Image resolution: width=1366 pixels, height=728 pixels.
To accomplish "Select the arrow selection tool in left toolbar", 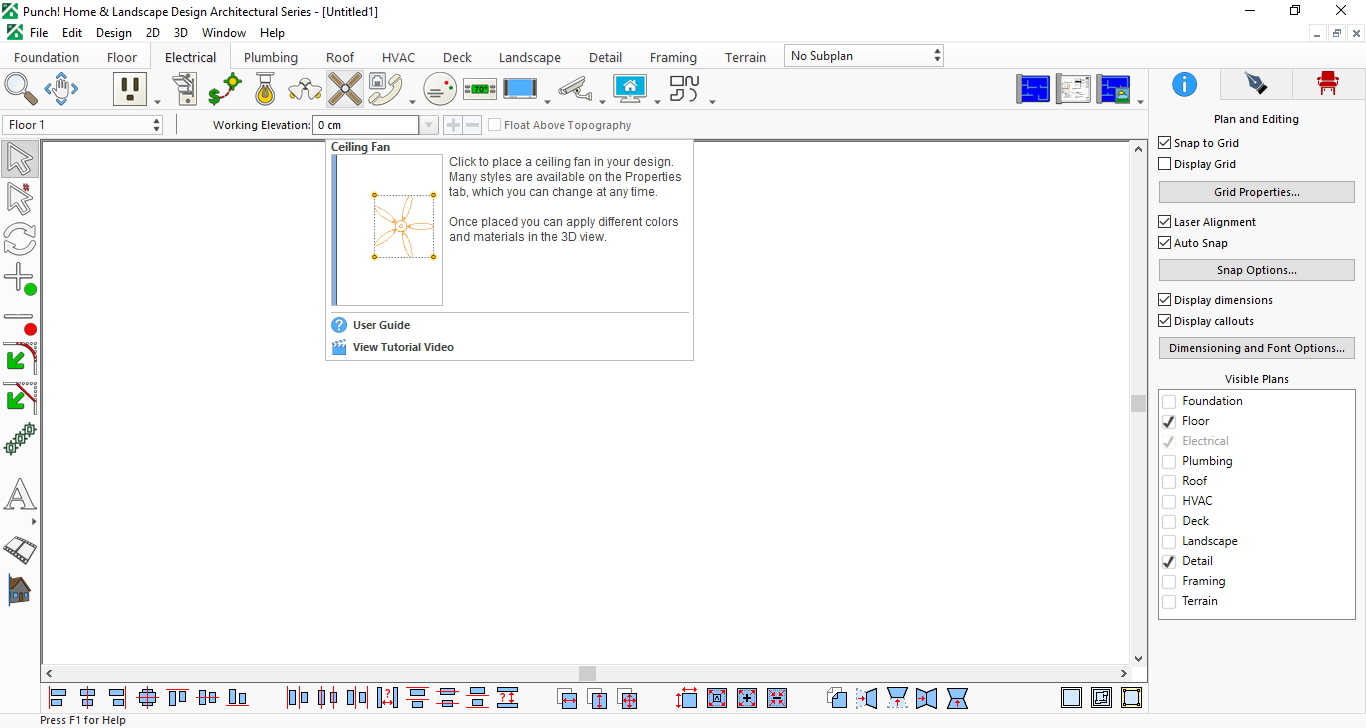I will 20,159.
